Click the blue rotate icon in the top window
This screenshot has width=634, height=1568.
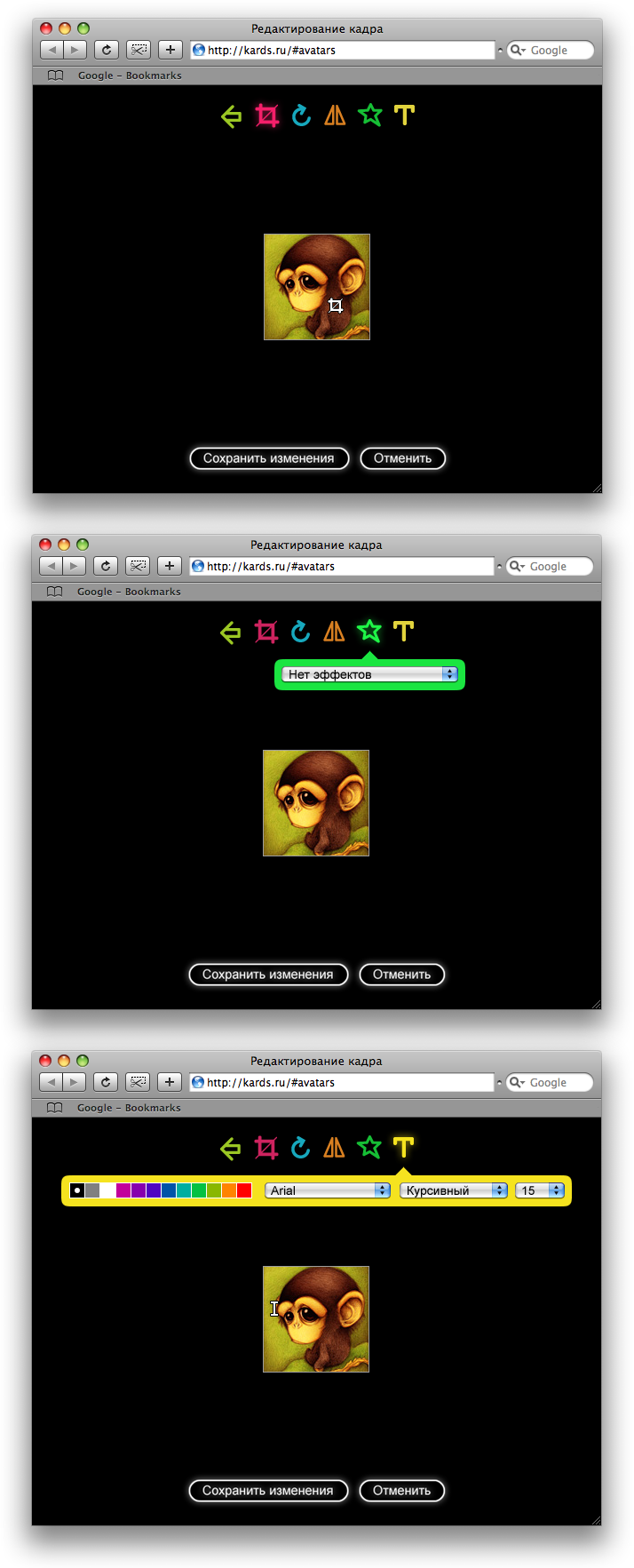[301, 115]
